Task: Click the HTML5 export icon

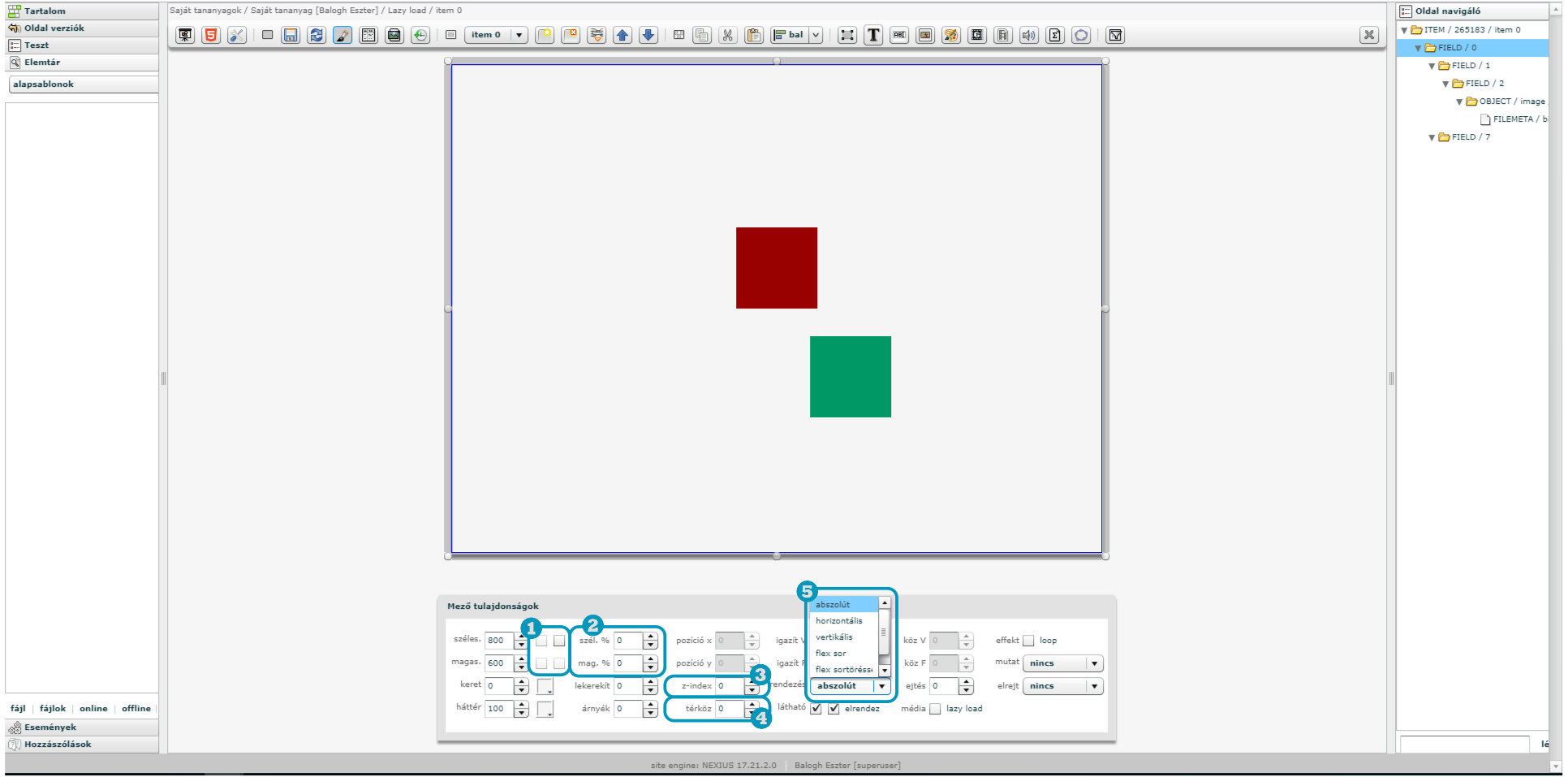Action: (211, 35)
